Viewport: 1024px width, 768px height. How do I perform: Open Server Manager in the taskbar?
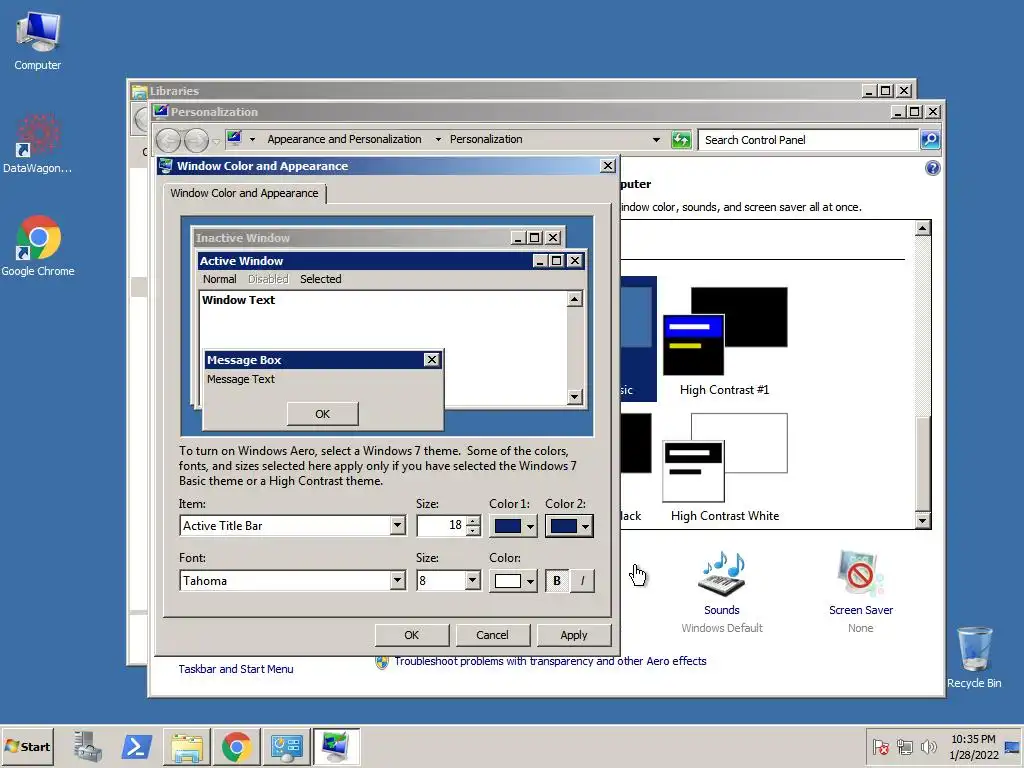(88, 746)
